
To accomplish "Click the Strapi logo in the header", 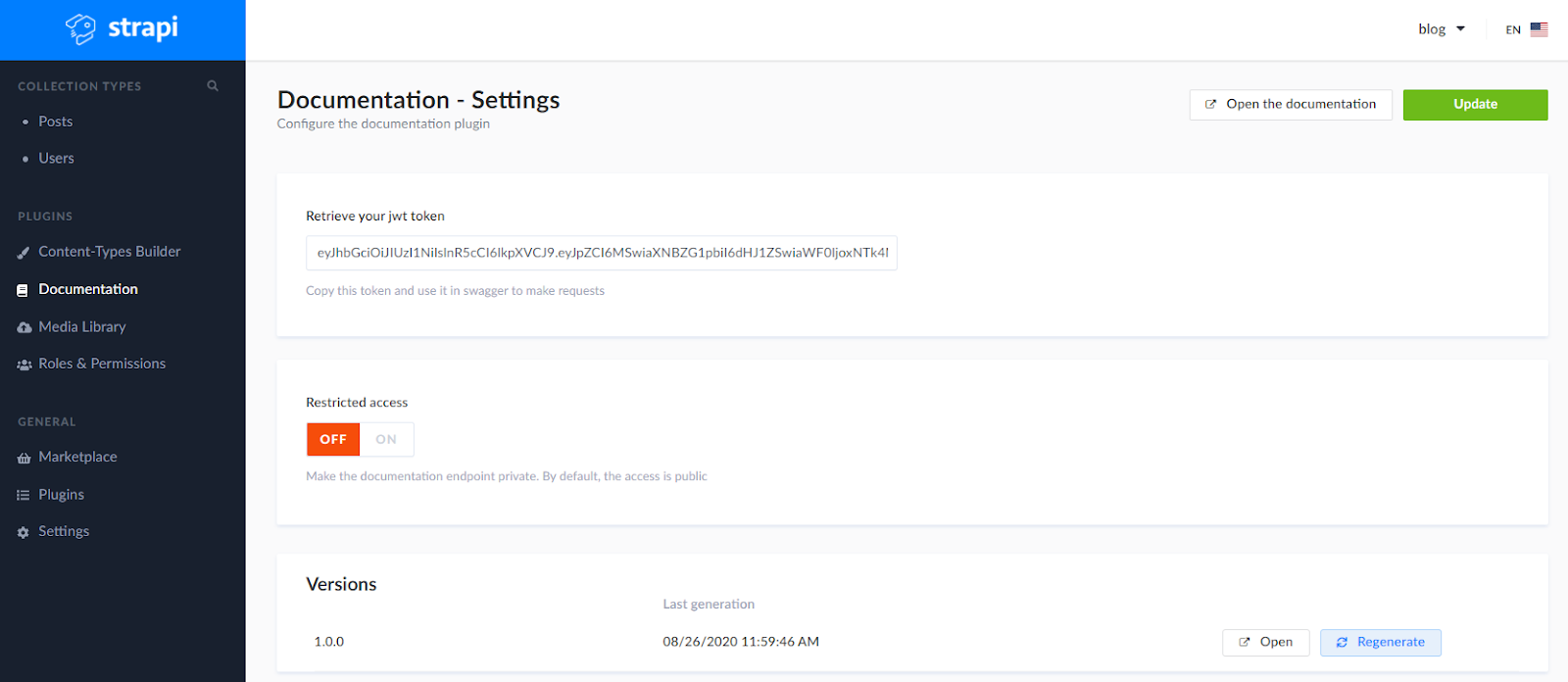I will pyautogui.click(x=122, y=28).
